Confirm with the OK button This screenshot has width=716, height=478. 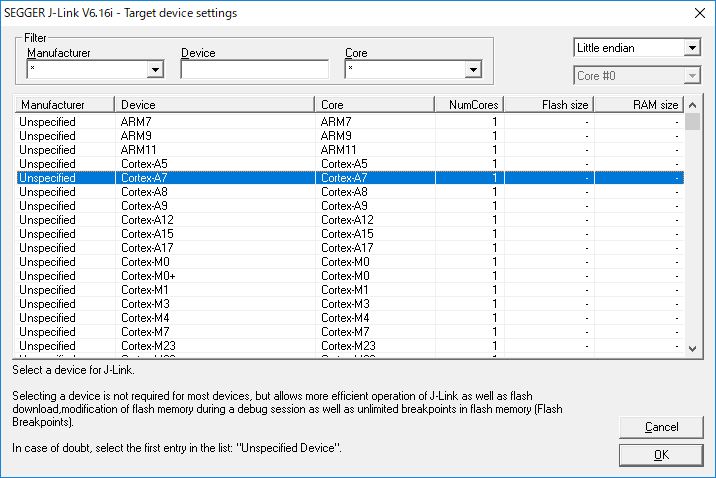pos(661,455)
